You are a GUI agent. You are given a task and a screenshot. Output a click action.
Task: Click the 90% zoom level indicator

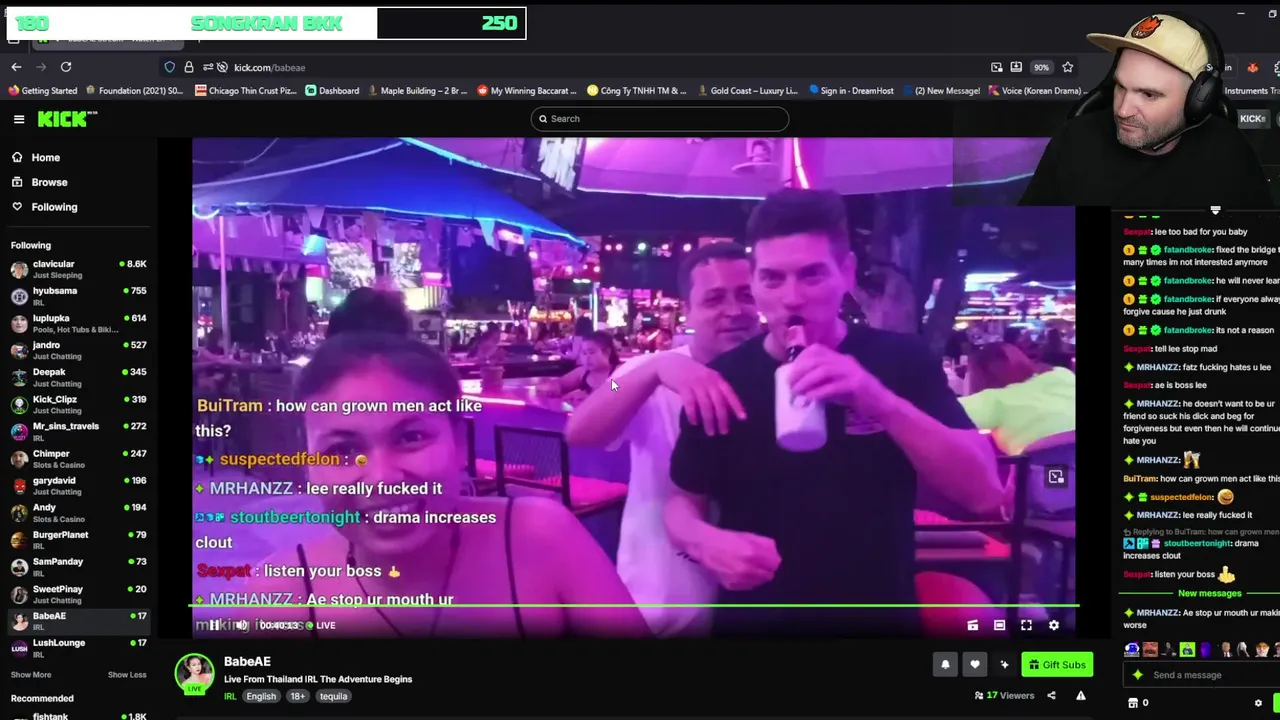coord(1041,67)
